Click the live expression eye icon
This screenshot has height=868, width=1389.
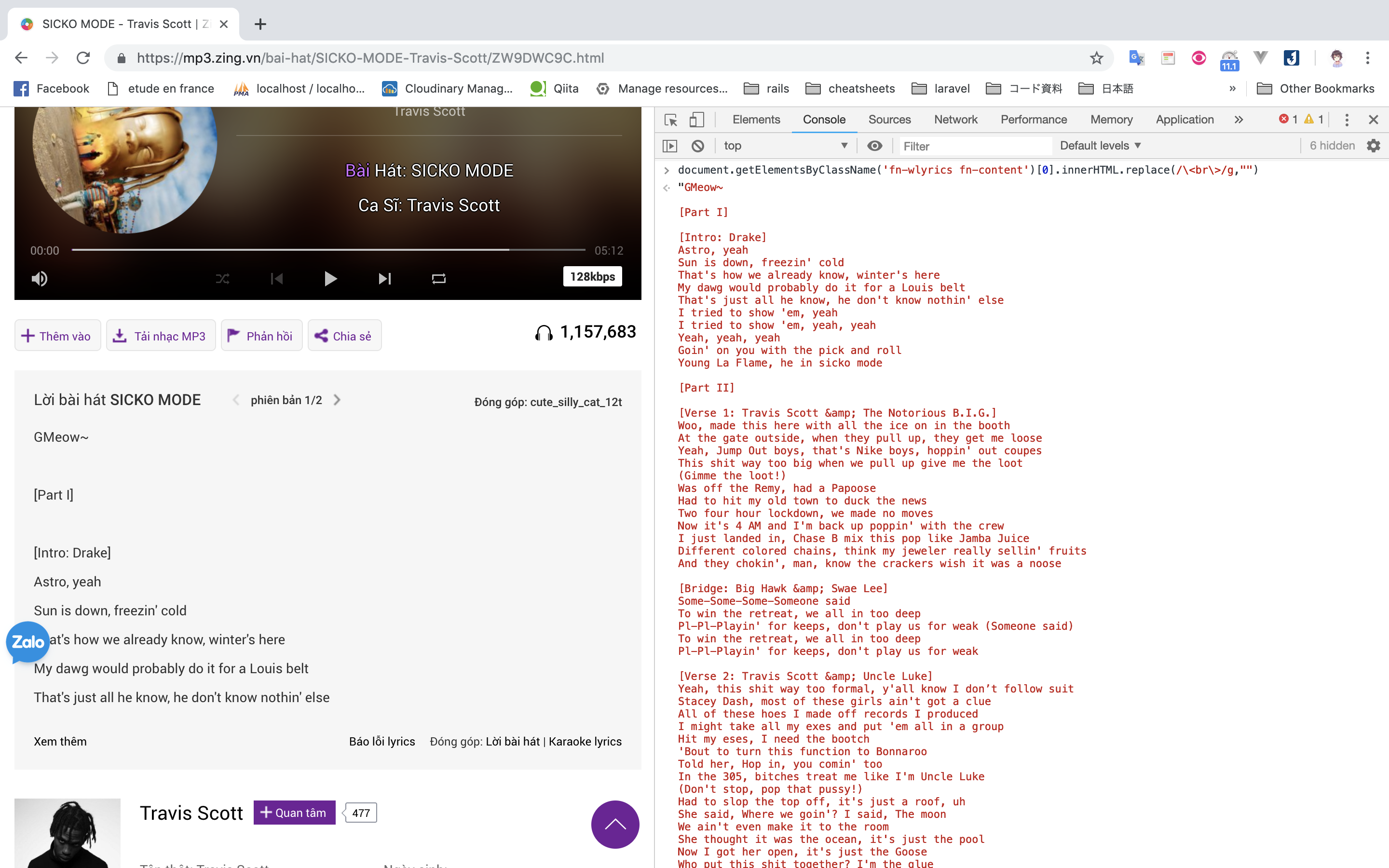[x=874, y=146]
